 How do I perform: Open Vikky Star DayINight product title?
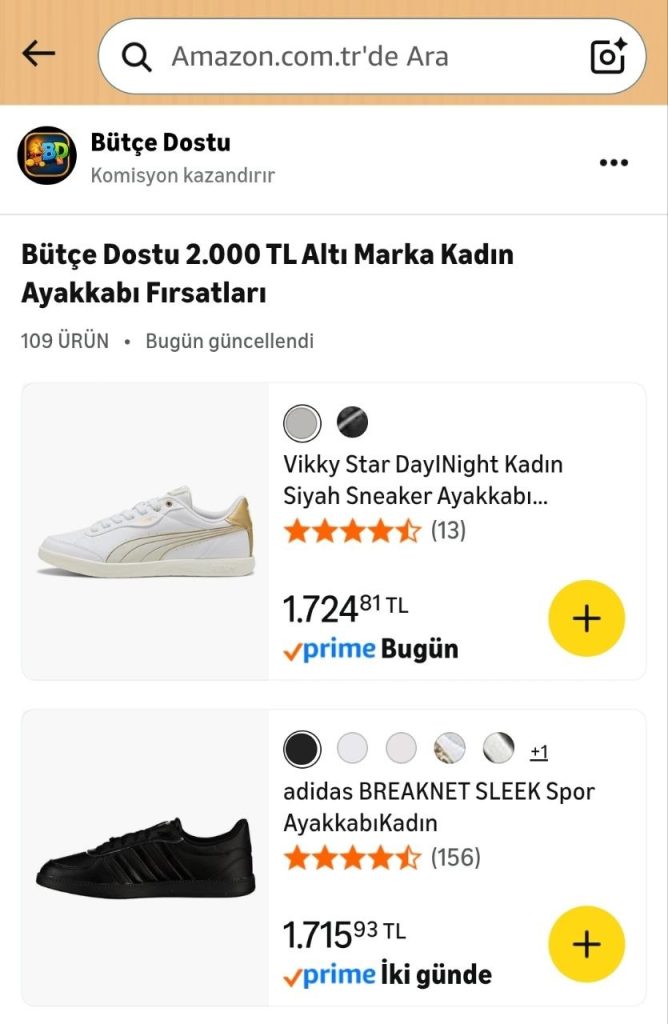click(423, 480)
